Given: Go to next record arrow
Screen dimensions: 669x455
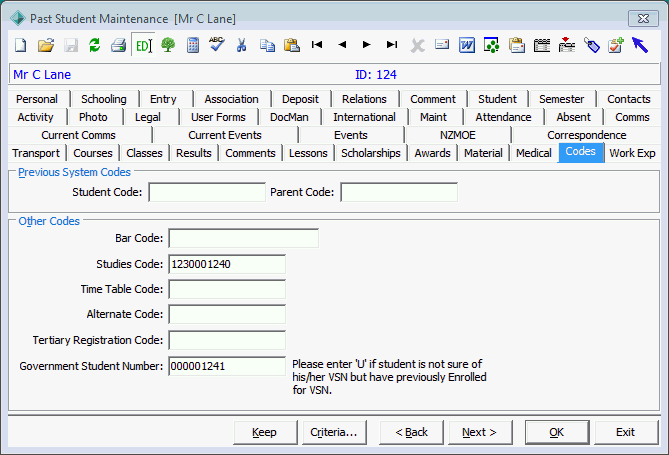Looking at the screenshot, I should click(x=366, y=44).
